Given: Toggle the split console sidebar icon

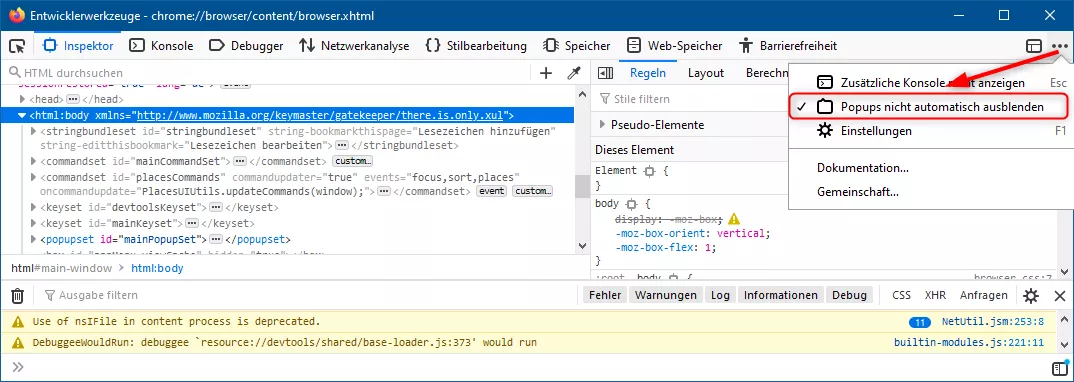Looking at the screenshot, I should pyautogui.click(x=1058, y=368).
